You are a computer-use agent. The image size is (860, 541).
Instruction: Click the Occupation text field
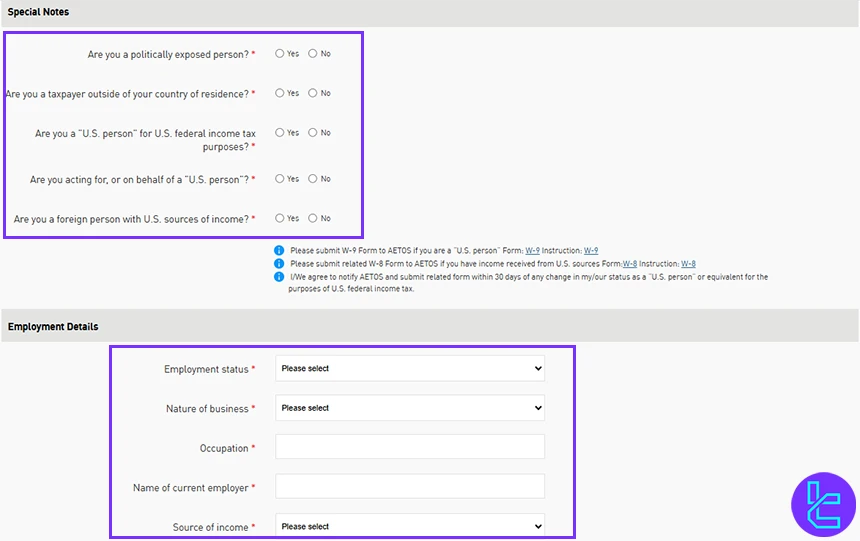410,447
